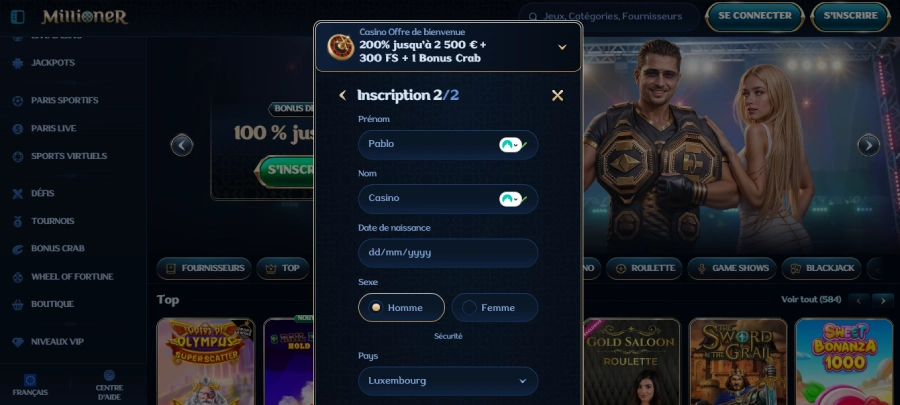Go to Boutique shop in sidebar

[52, 304]
